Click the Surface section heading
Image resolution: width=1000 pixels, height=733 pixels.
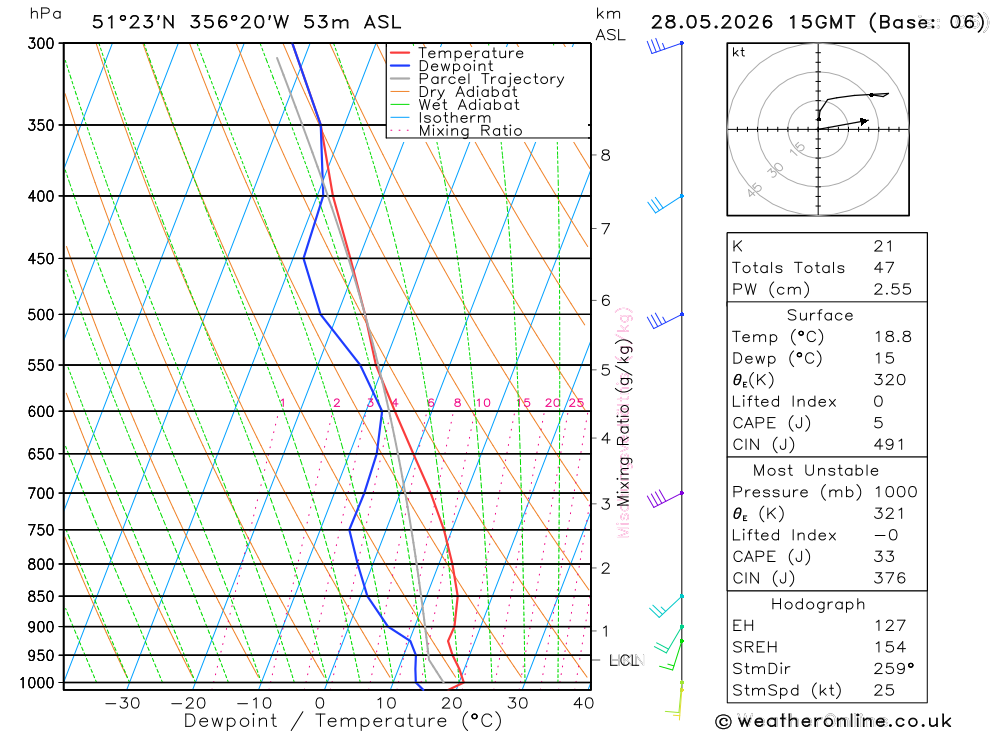click(x=820, y=315)
